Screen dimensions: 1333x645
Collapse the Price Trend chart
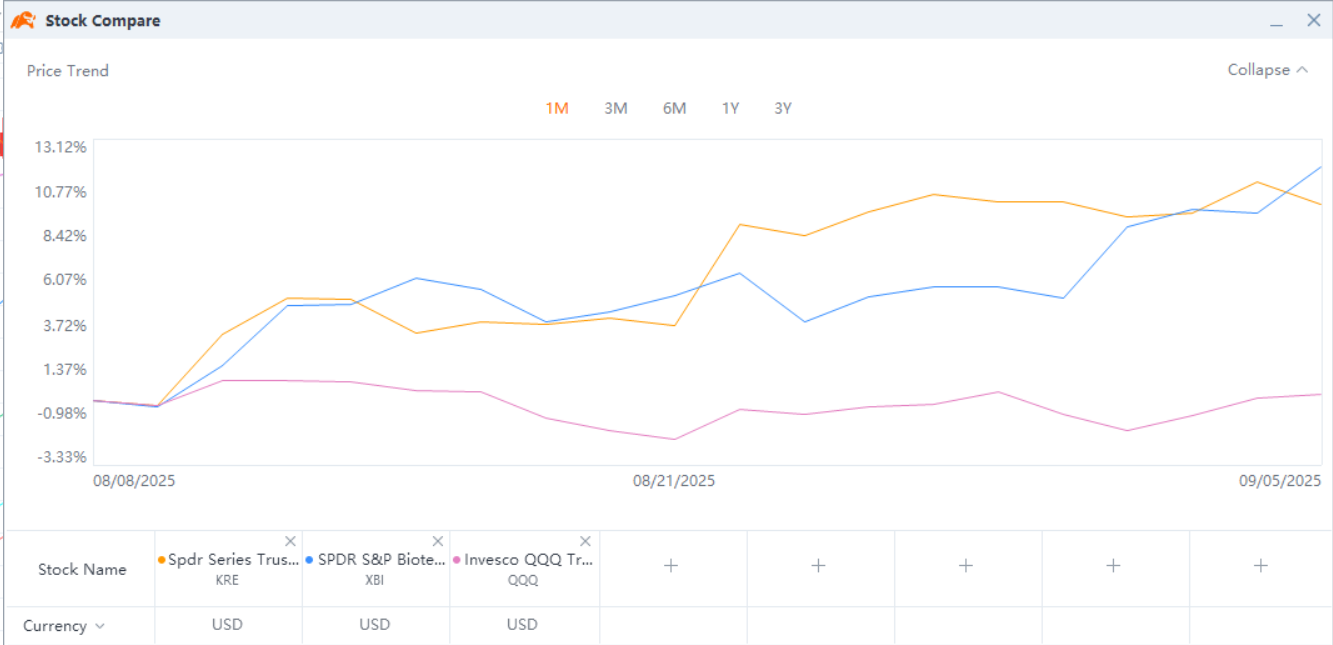click(1267, 70)
